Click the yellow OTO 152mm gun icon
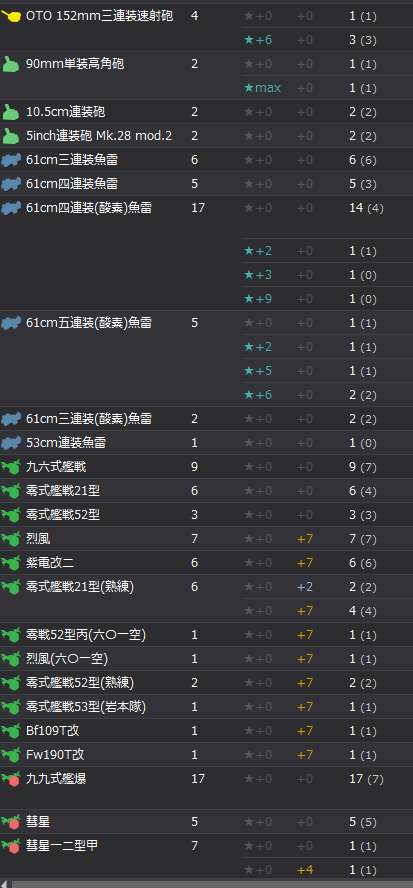Image resolution: width=413 pixels, height=888 pixels. pyautogui.click(x=11, y=16)
